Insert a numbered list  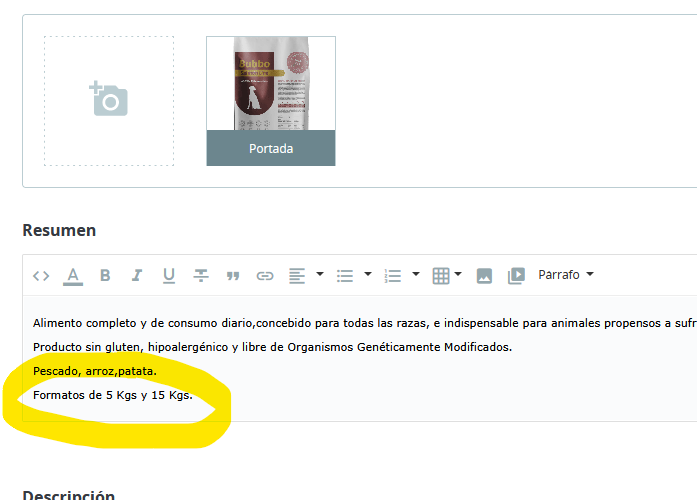pos(393,276)
